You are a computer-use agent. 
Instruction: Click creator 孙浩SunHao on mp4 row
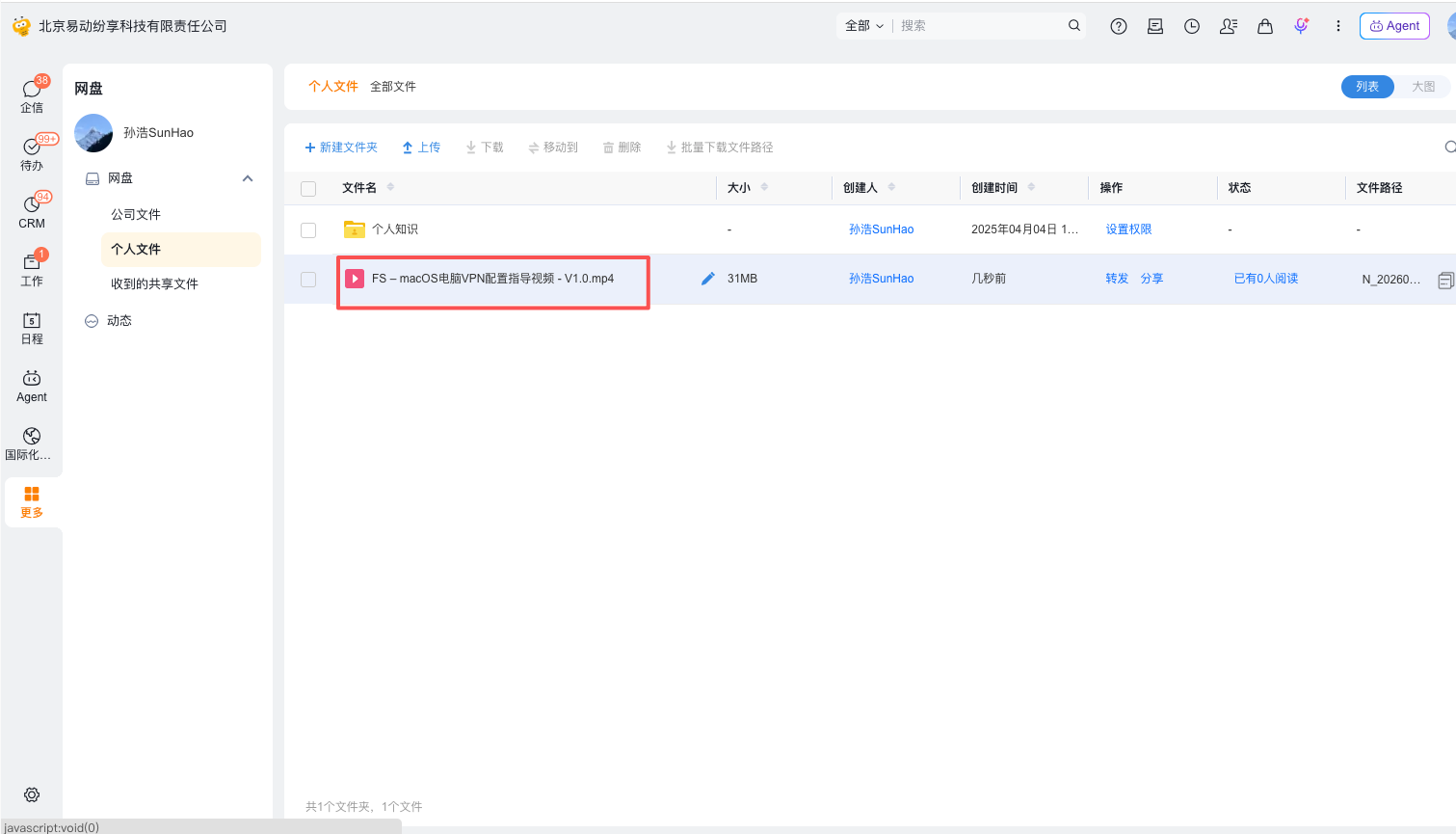[x=881, y=279]
